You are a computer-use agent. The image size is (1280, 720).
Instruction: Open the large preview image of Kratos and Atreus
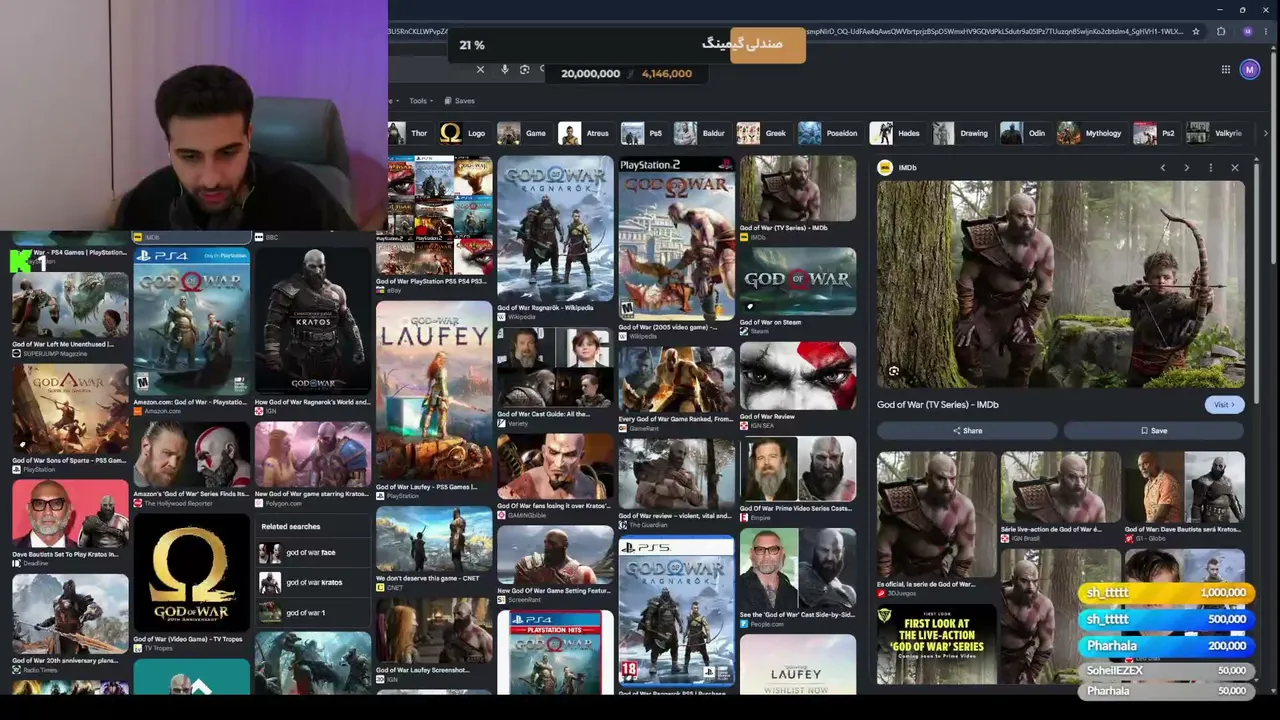[x=1061, y=284]
